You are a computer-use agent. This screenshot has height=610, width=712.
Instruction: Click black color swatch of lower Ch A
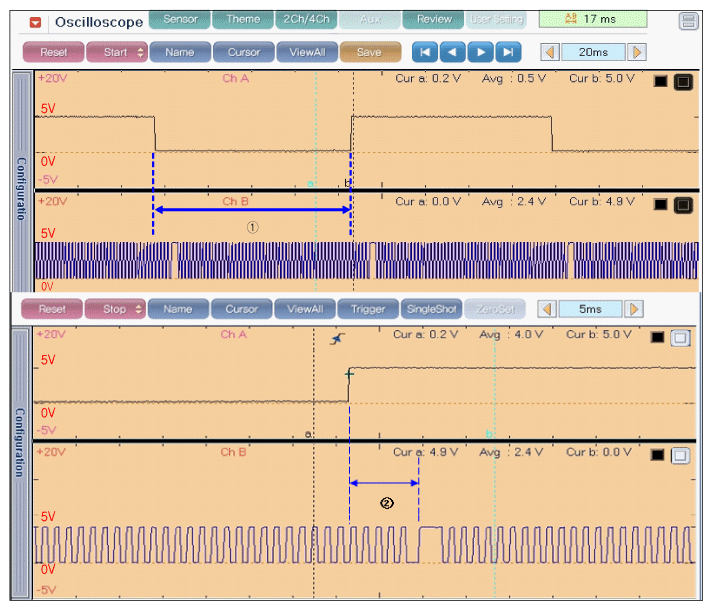click(658, 337)
